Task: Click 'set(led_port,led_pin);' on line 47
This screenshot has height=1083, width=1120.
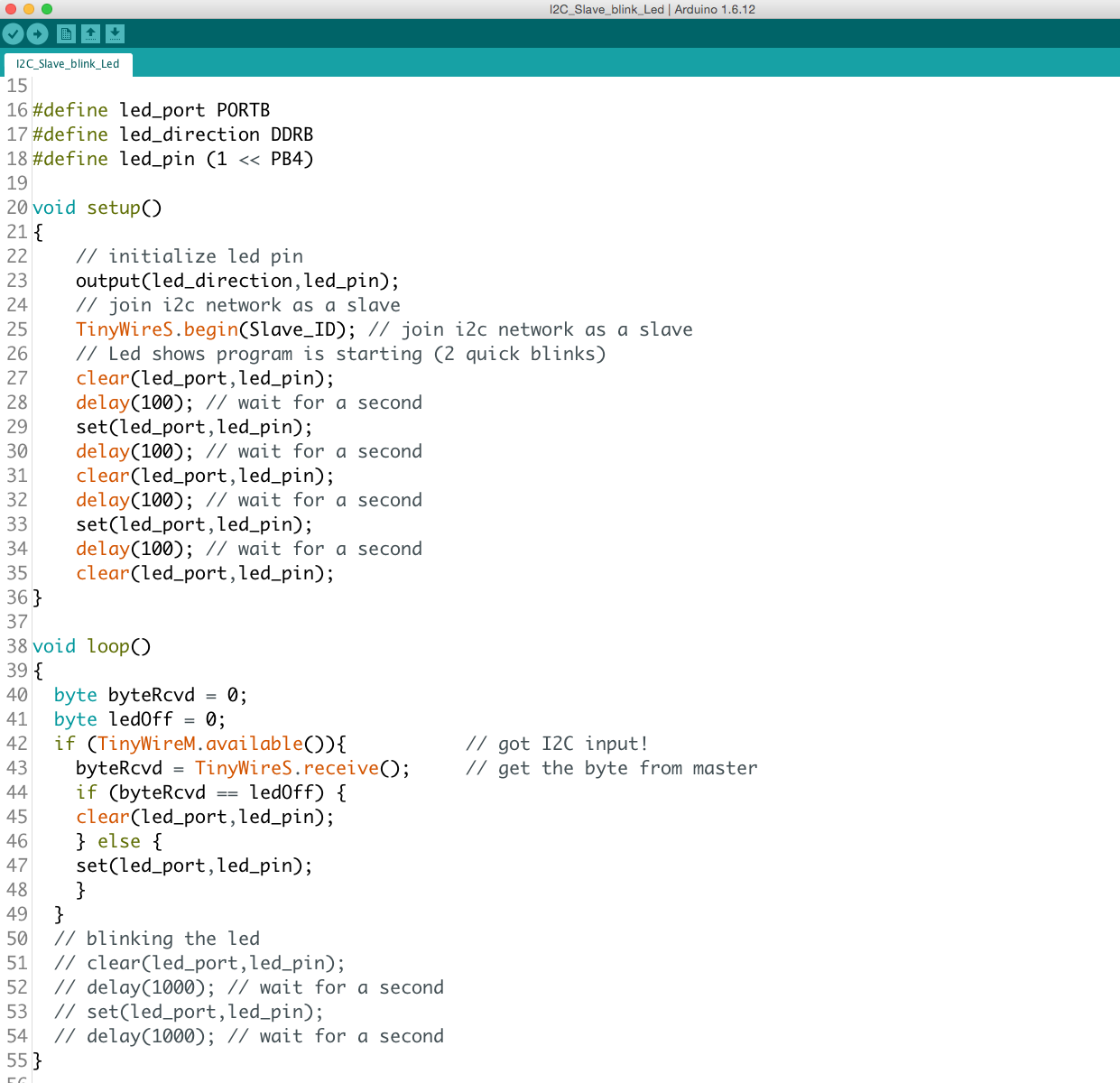Action: [194, 865]
